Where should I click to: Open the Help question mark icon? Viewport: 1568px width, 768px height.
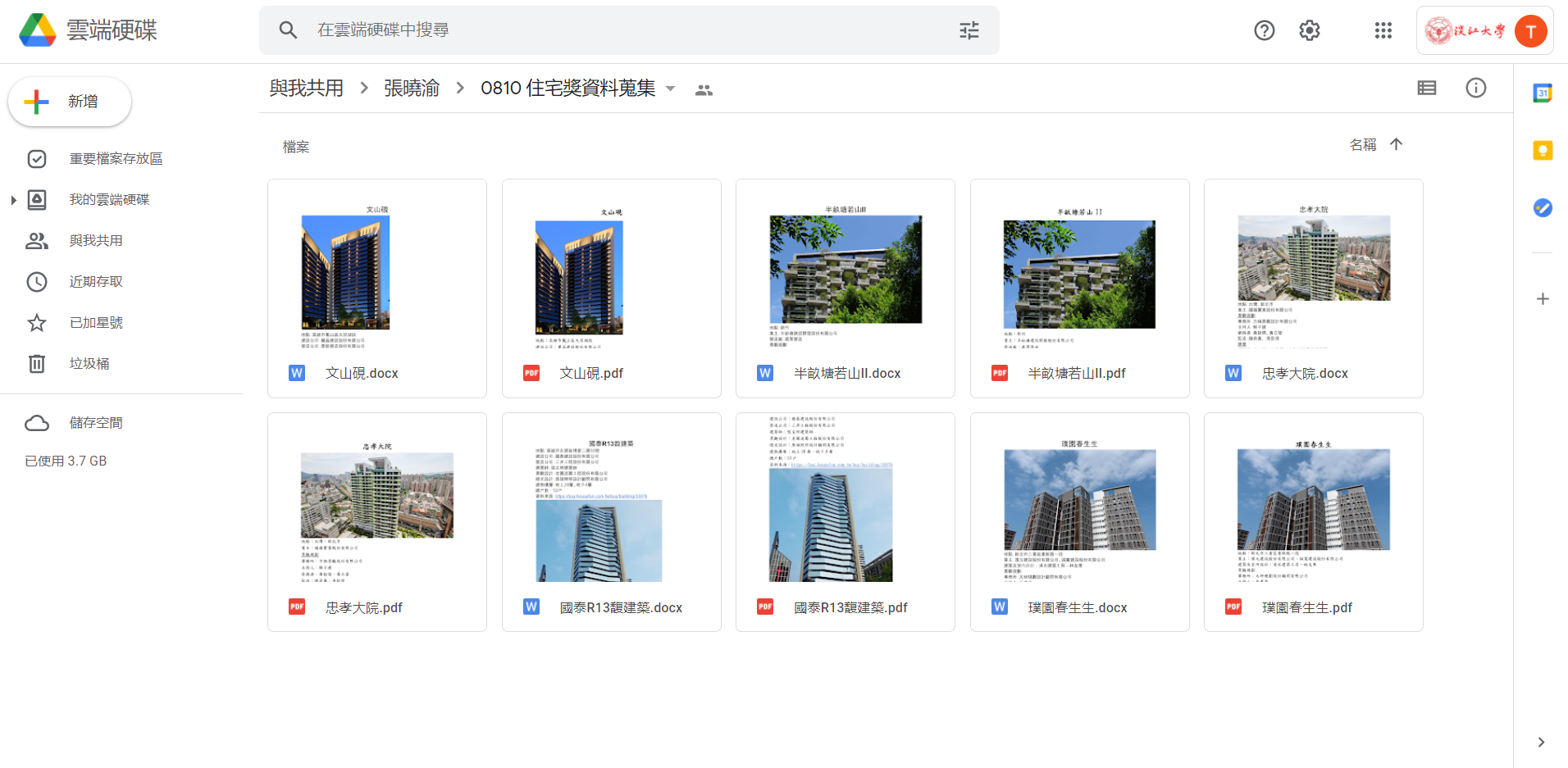[1264, 30]
